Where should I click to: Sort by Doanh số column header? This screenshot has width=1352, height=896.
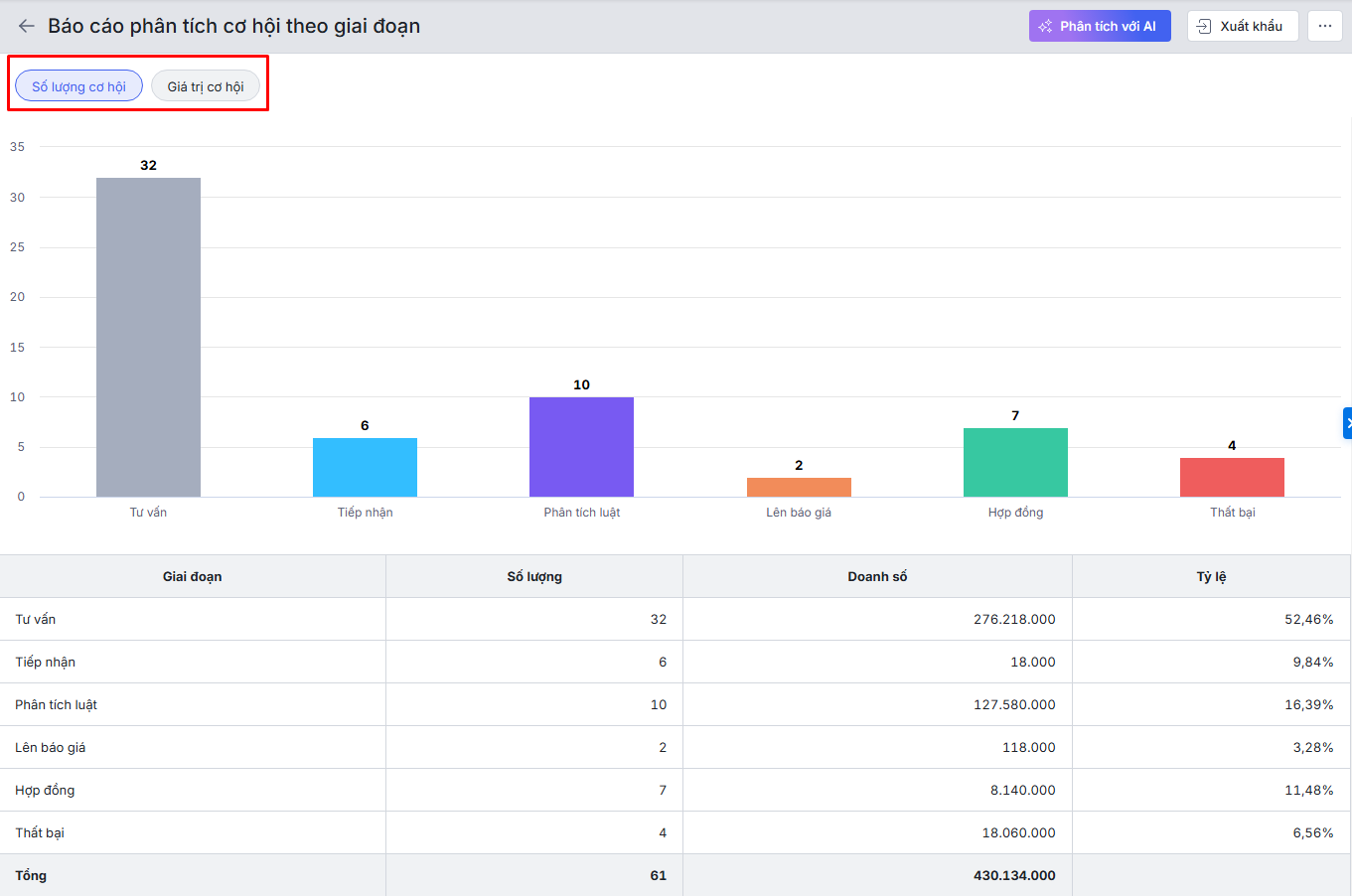[877, 576]
